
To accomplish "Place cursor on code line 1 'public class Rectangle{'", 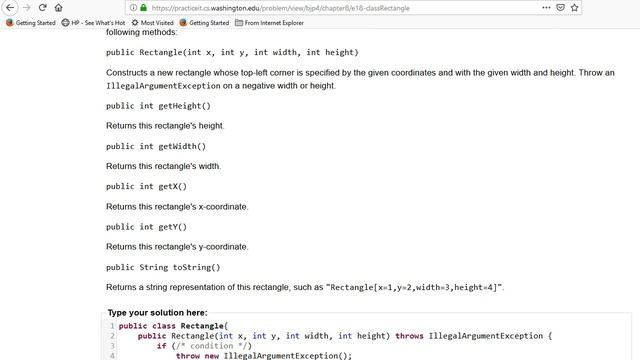I will tap(173, 326).
